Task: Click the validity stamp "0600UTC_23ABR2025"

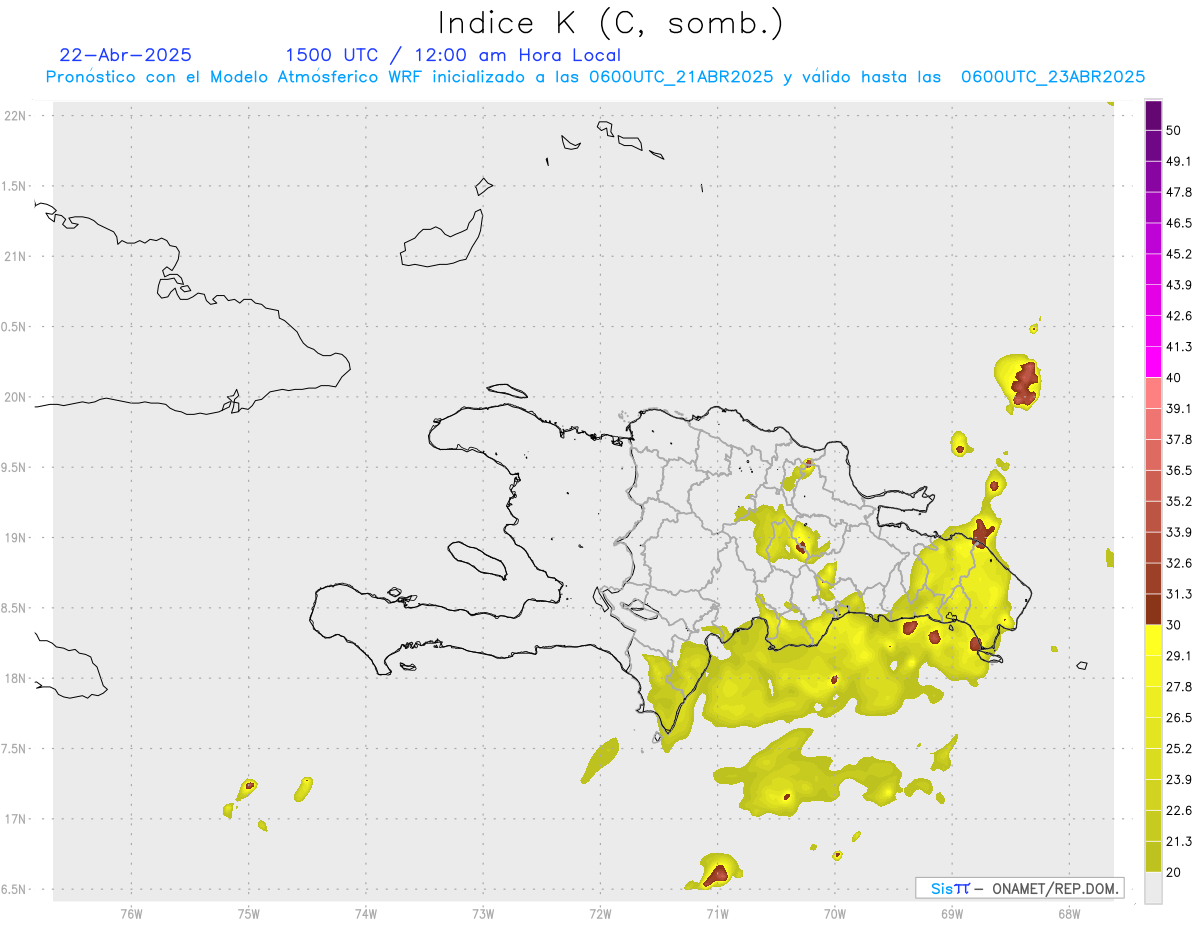Action: [x=1053, y=77]
